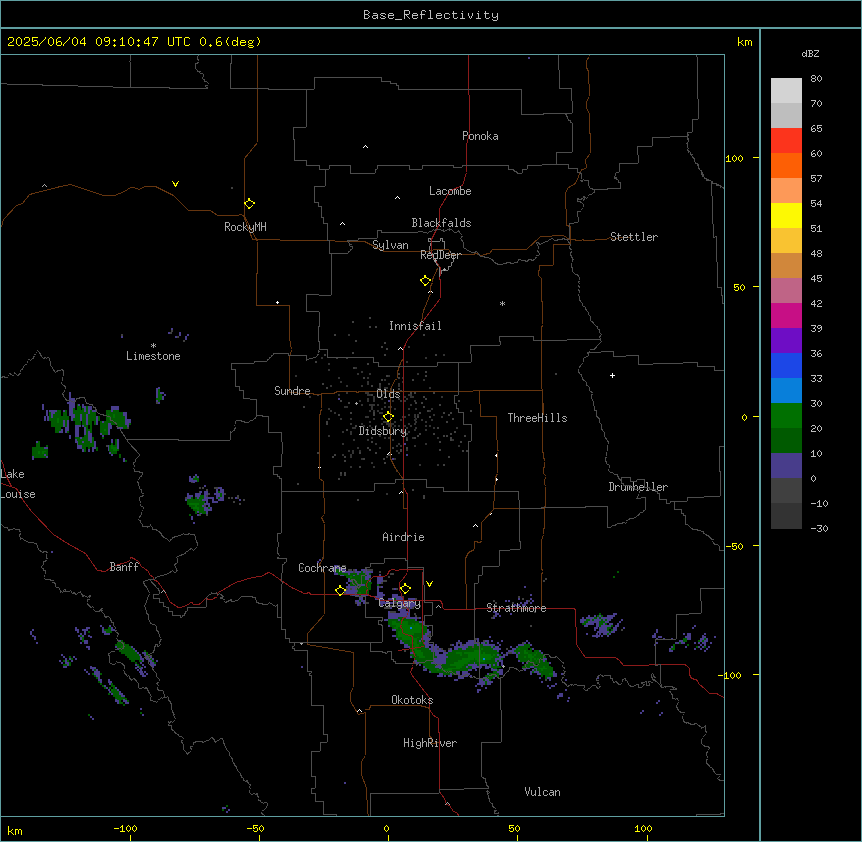Click the white caret marker east of Airdrie
862x842 pixels.
(476, 525)
